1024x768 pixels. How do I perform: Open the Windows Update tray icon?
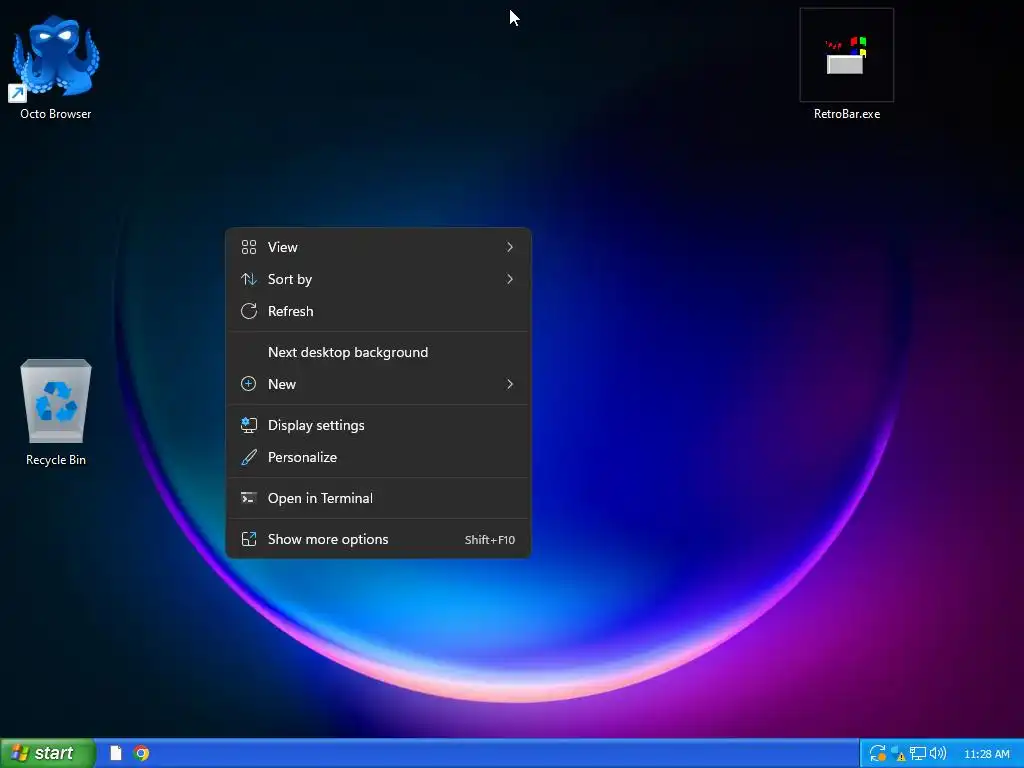point(878,754)
